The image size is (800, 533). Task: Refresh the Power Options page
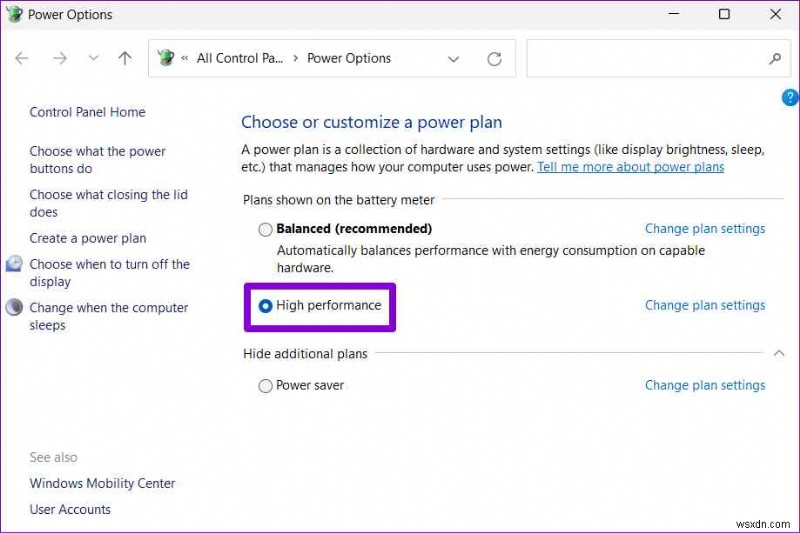pyautogui.click(x=494, y=59)
